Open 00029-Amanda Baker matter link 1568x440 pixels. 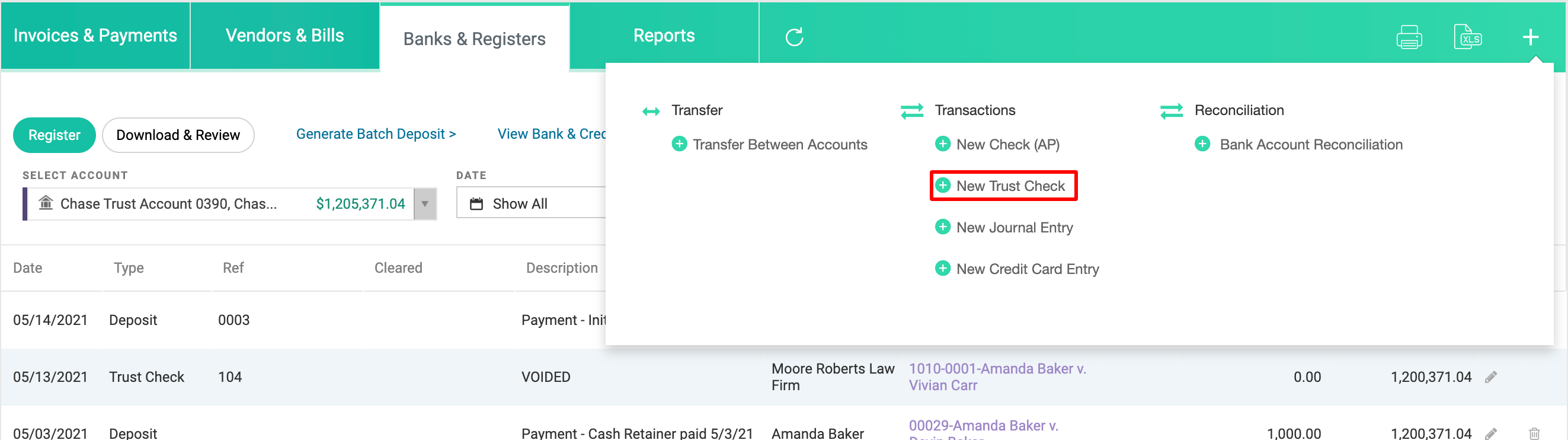(x=983, y=430)
